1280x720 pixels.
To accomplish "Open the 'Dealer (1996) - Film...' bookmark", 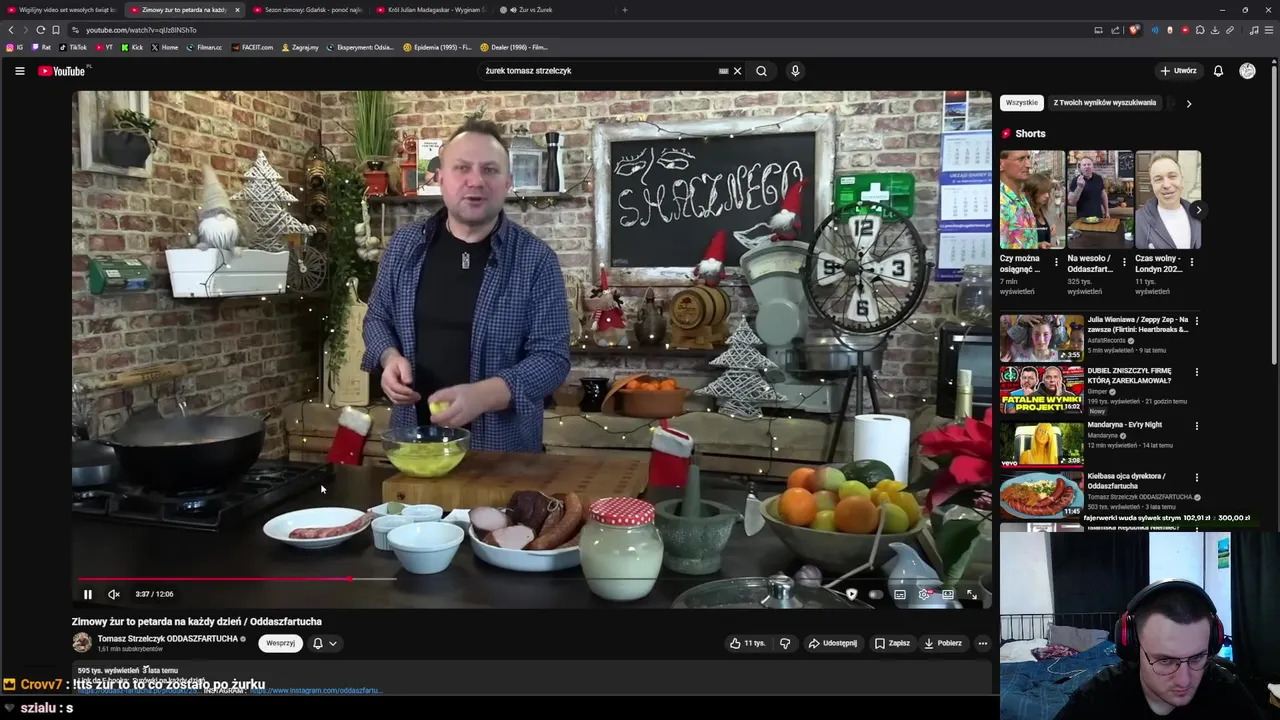I will (514, 47).
